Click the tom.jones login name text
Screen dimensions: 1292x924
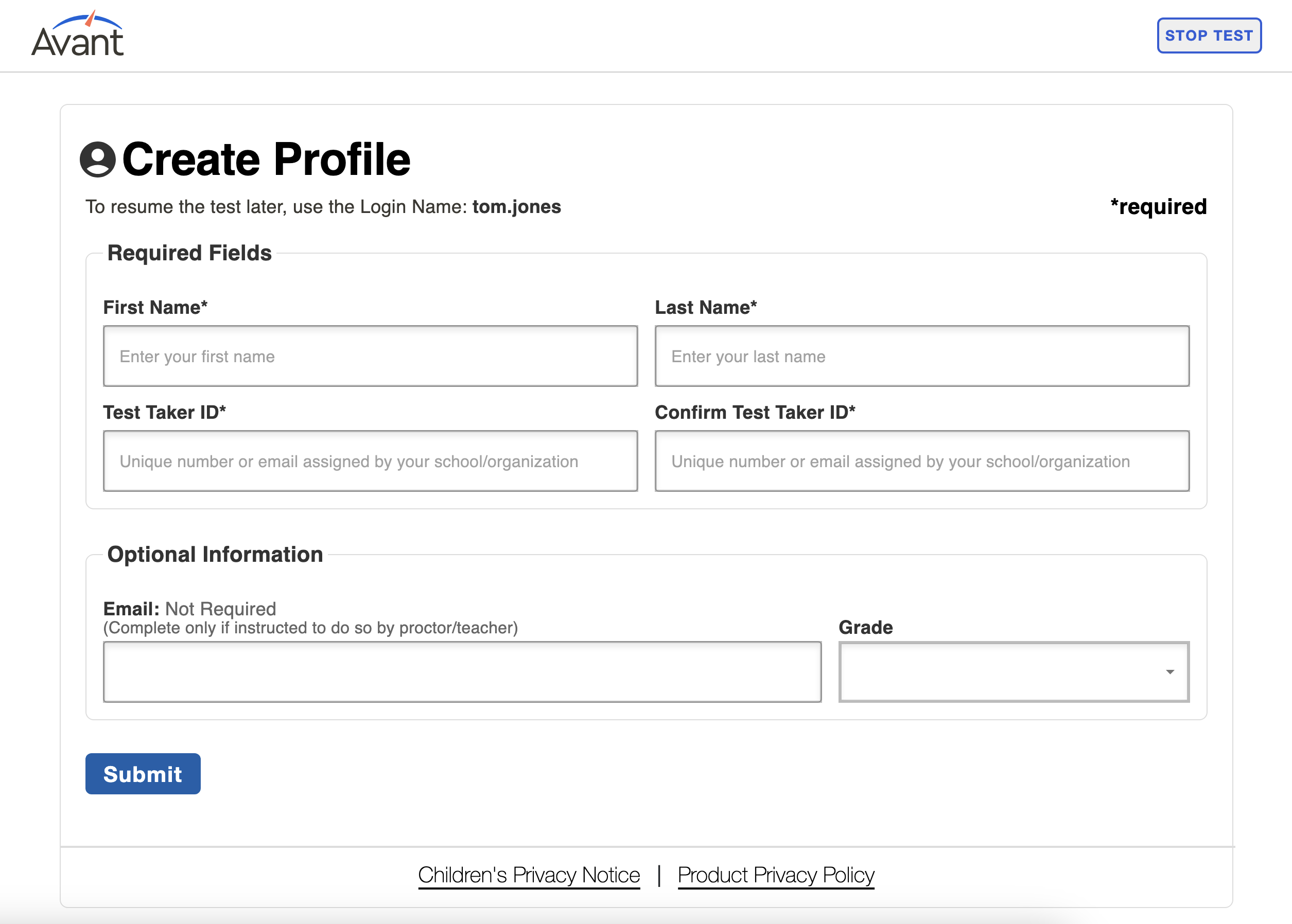[x=516, y=206]
